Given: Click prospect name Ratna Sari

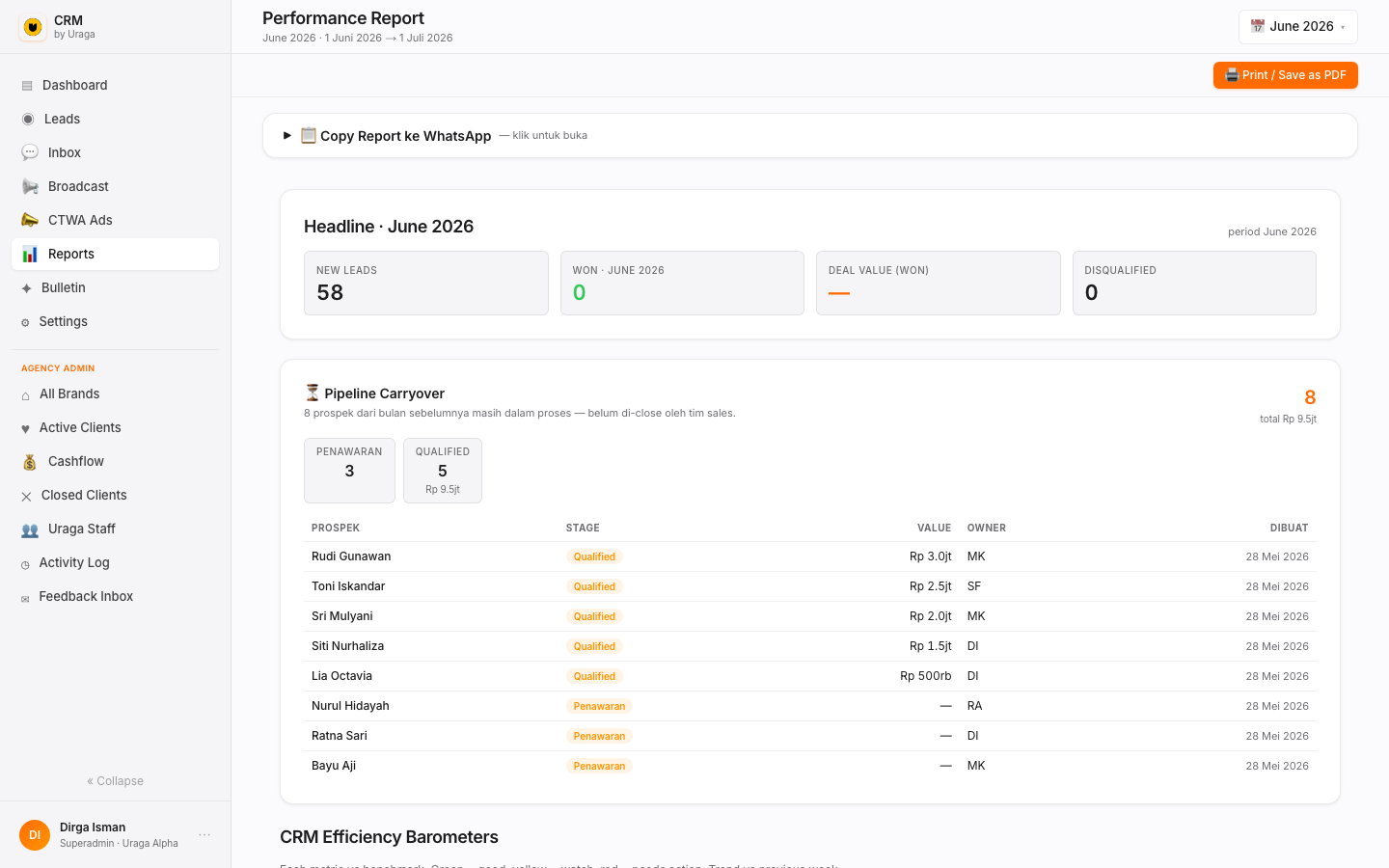Looking at the screenshot, I should 340,736.
